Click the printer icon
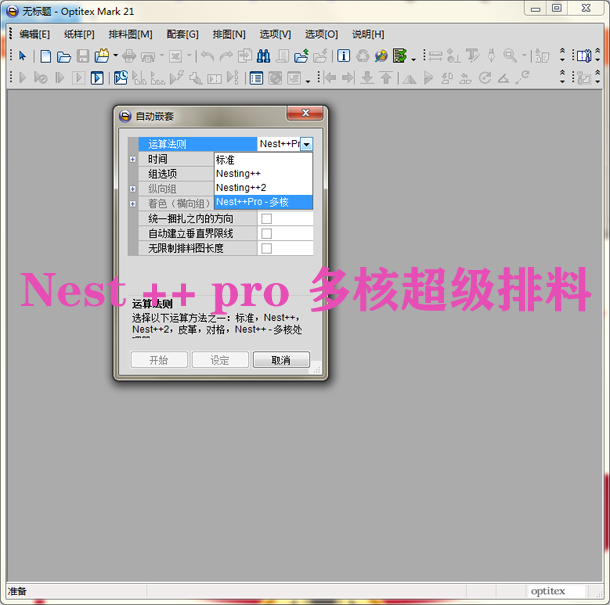The height and width of the screenshot is (605, 610). (x=129, y=56)
